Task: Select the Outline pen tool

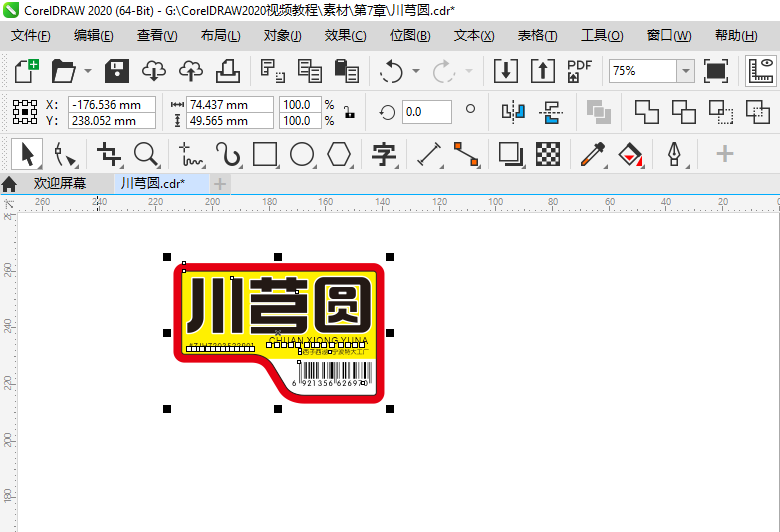Action: tap(675, 154)
